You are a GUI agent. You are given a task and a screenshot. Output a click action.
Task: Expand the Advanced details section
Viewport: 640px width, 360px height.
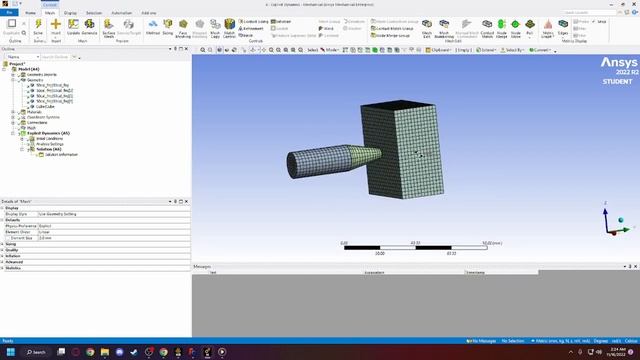pyautogui.click(x=2, y=262)
